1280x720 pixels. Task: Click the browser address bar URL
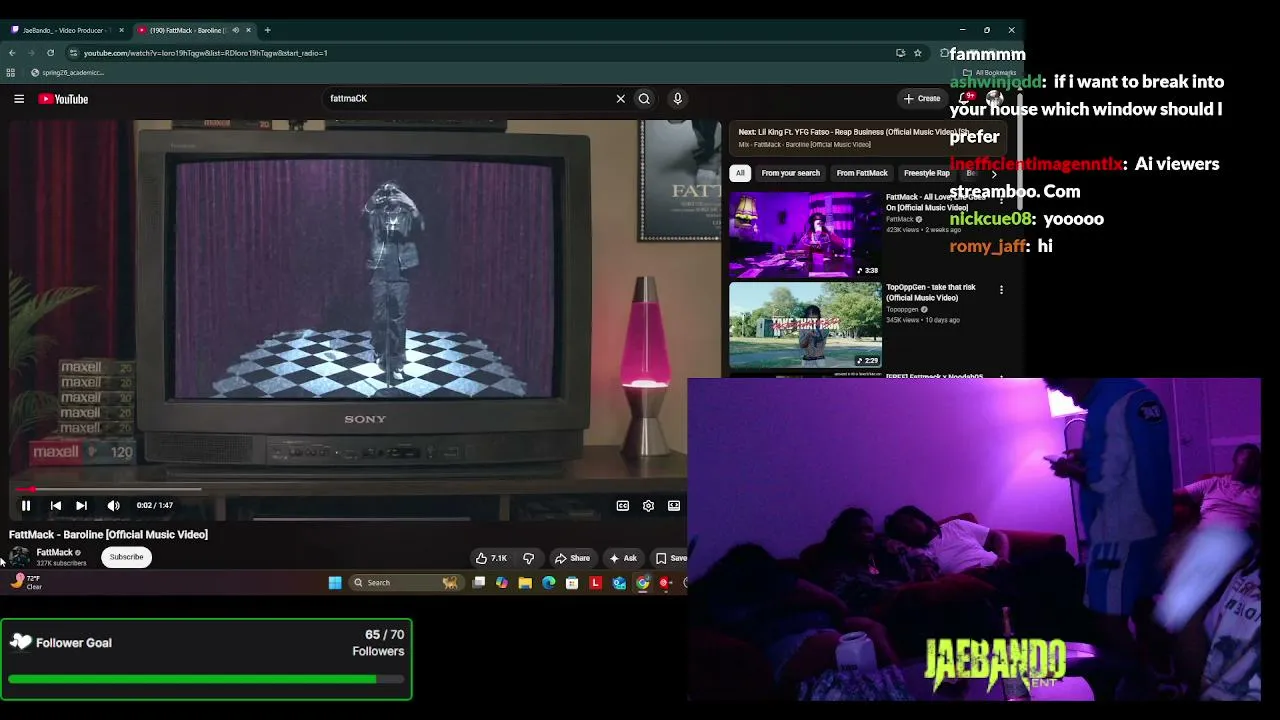coord(206,53)
